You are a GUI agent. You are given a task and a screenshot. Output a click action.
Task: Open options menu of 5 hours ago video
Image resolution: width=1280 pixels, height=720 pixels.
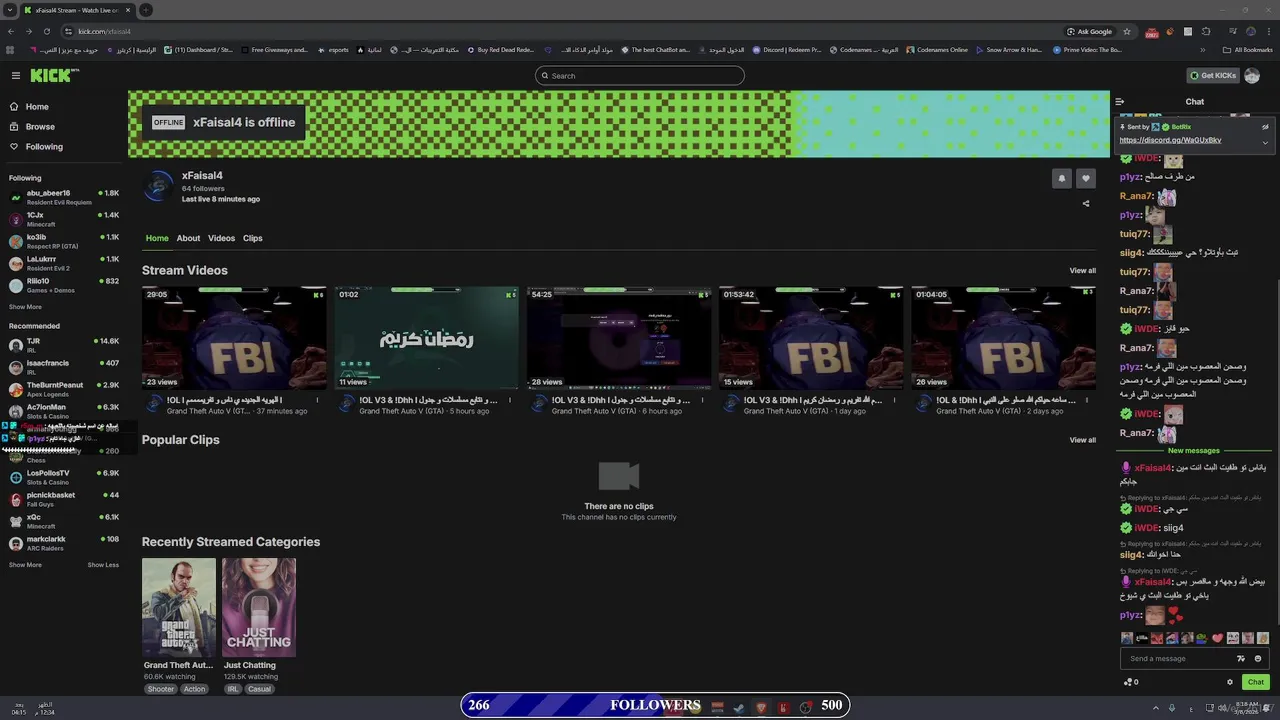tap(510, 400)
